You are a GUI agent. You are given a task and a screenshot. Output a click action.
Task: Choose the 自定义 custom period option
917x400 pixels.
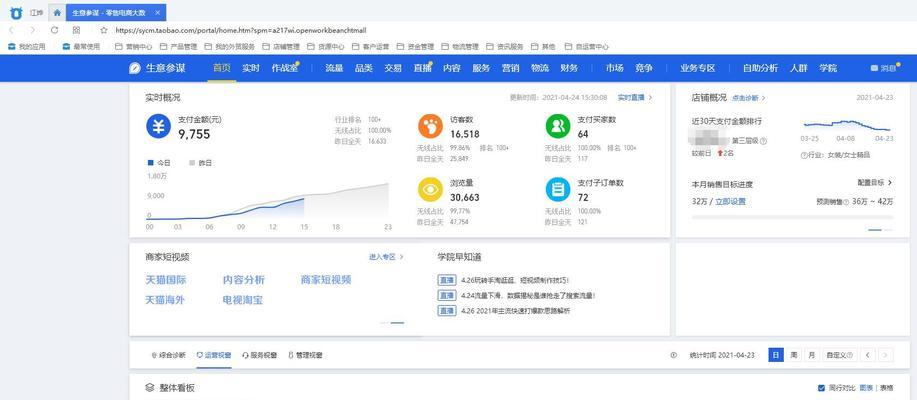point(839,355)
